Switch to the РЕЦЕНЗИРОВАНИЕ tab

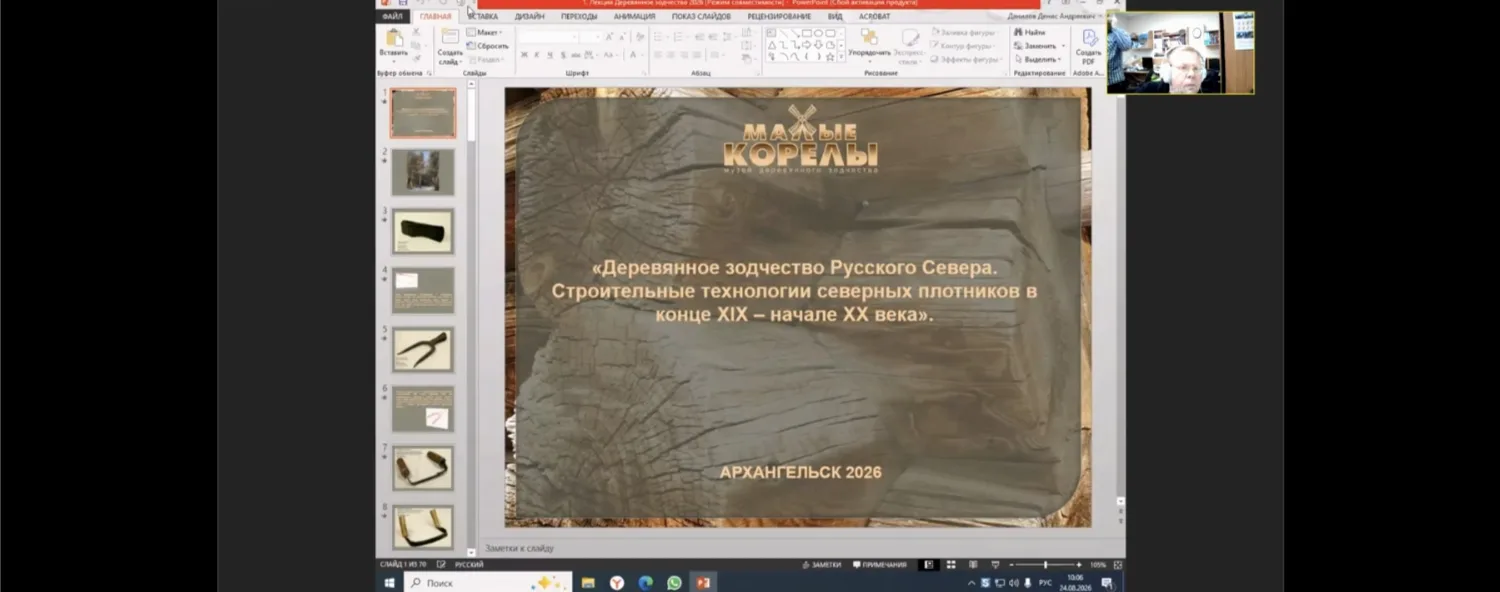click(779, 16)
